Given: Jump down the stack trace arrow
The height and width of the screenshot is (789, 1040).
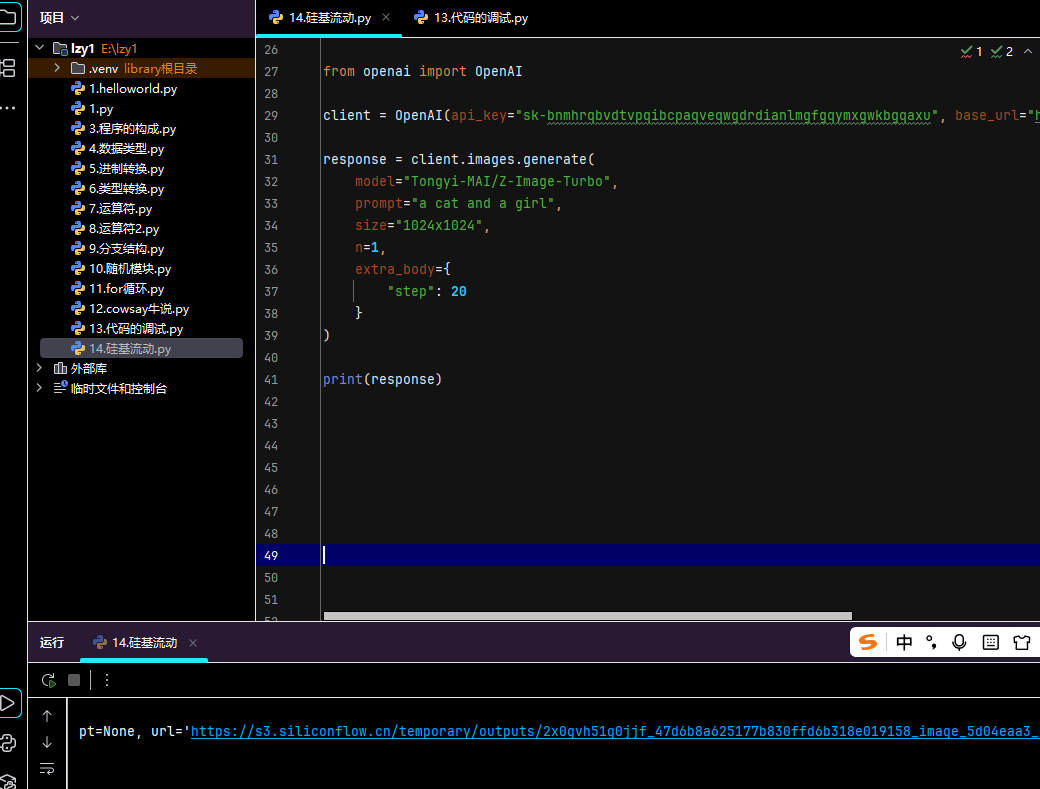Looking at the screenshot, I should pos(47,742).
